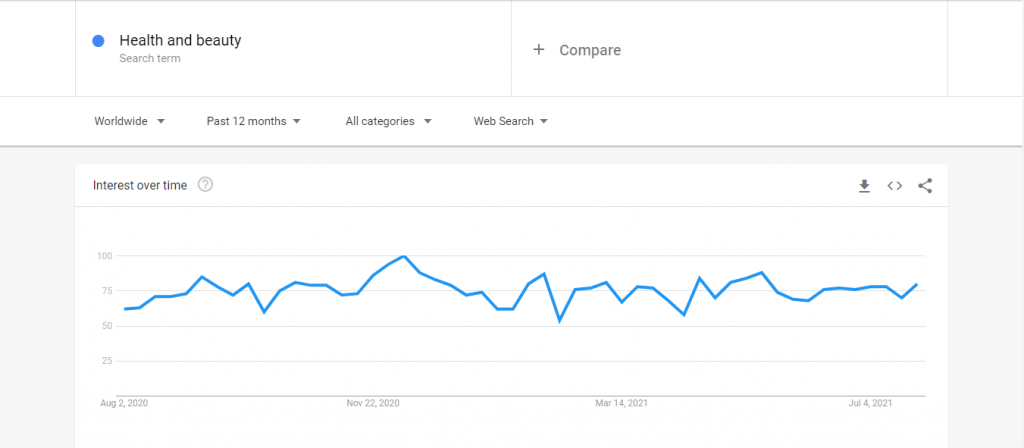Click the blue dot beside Health and beauty
The height and width of the screenshot is (448, 1024).
pos(99,41)
